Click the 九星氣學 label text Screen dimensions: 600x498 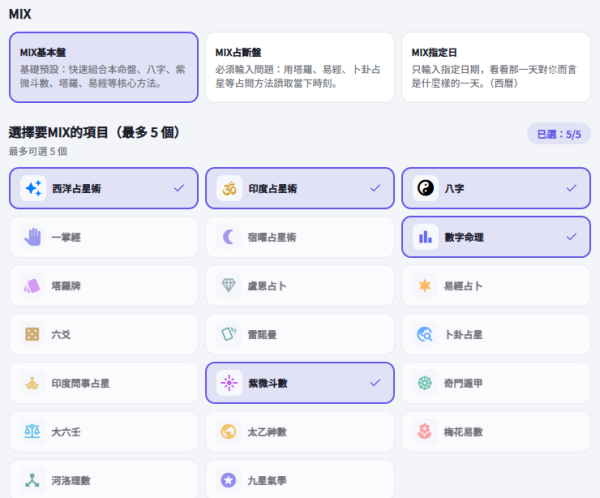pyautogui.click(x=267, y=480)
